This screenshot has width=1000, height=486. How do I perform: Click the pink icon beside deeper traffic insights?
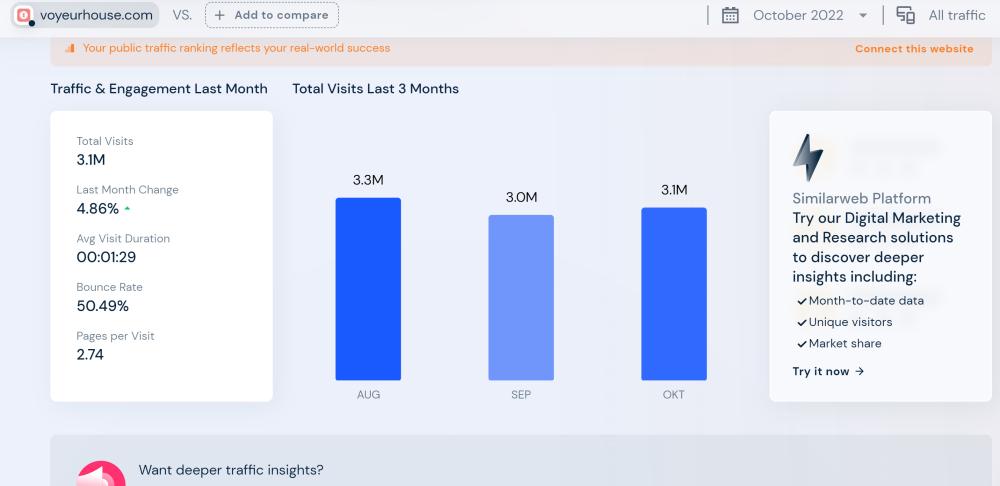101,474
